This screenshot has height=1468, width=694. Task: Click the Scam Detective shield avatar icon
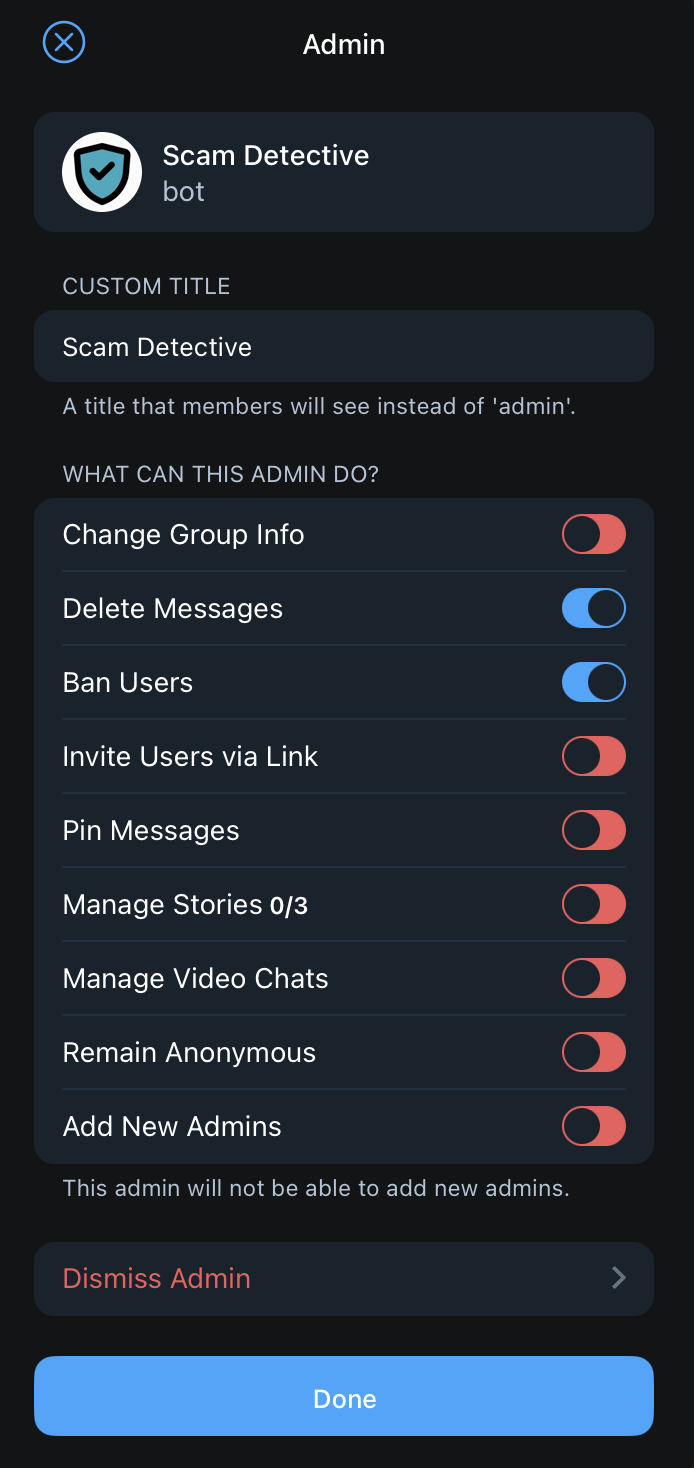[x=101, y=171]
